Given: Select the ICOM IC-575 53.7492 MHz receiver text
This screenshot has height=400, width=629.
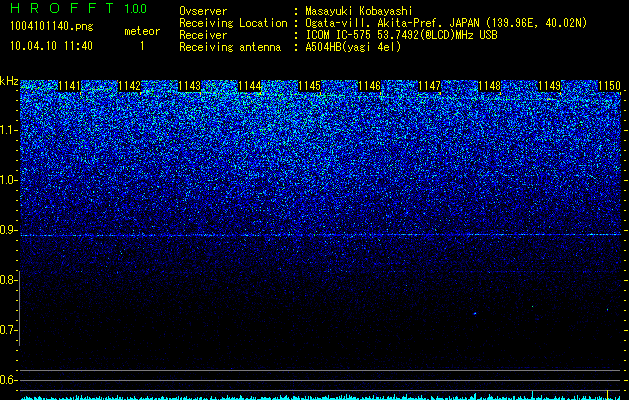Looking at the screenshot, I should pos(401,35).
